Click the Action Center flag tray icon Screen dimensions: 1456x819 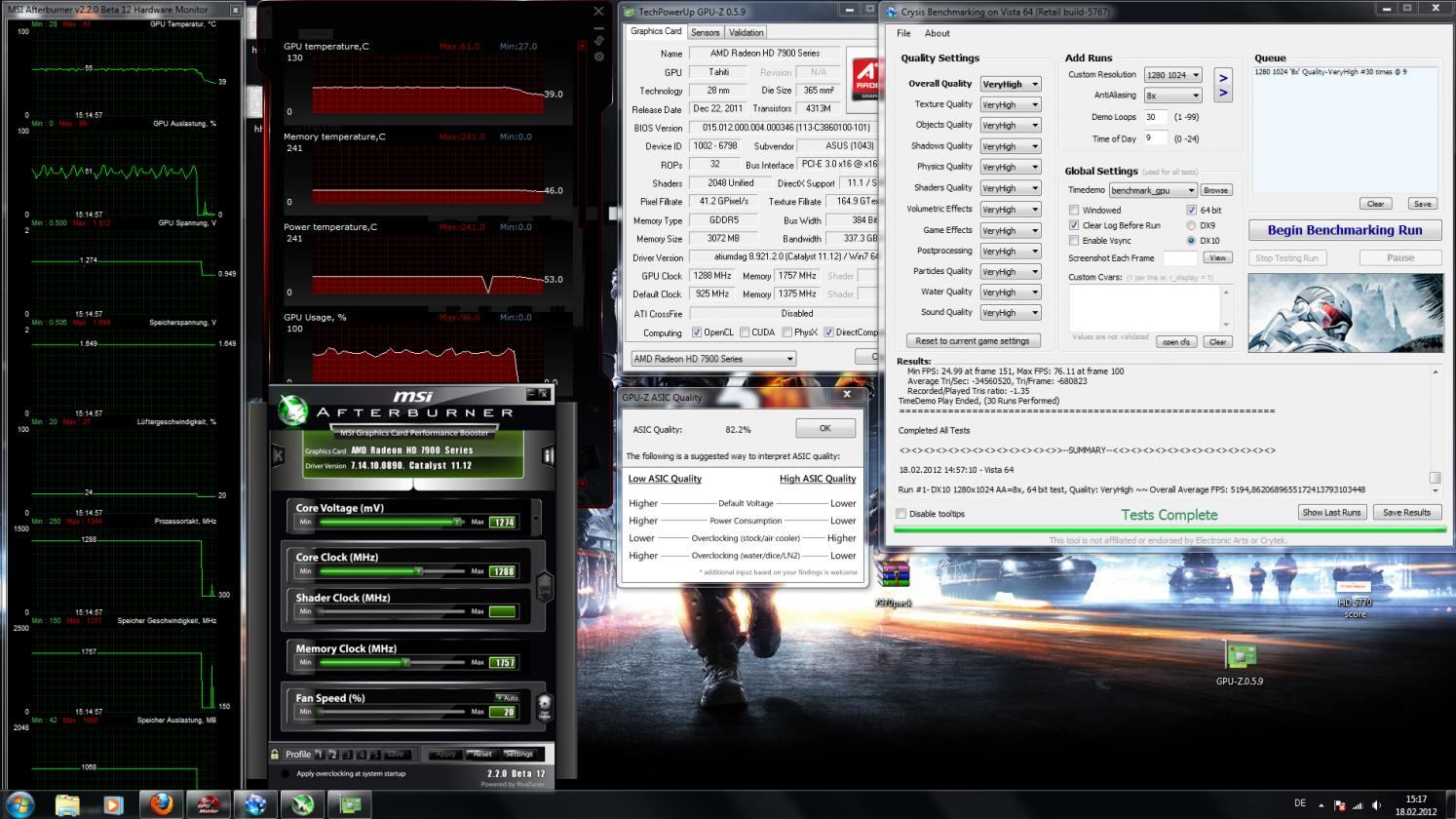(x=1339, y=805)
